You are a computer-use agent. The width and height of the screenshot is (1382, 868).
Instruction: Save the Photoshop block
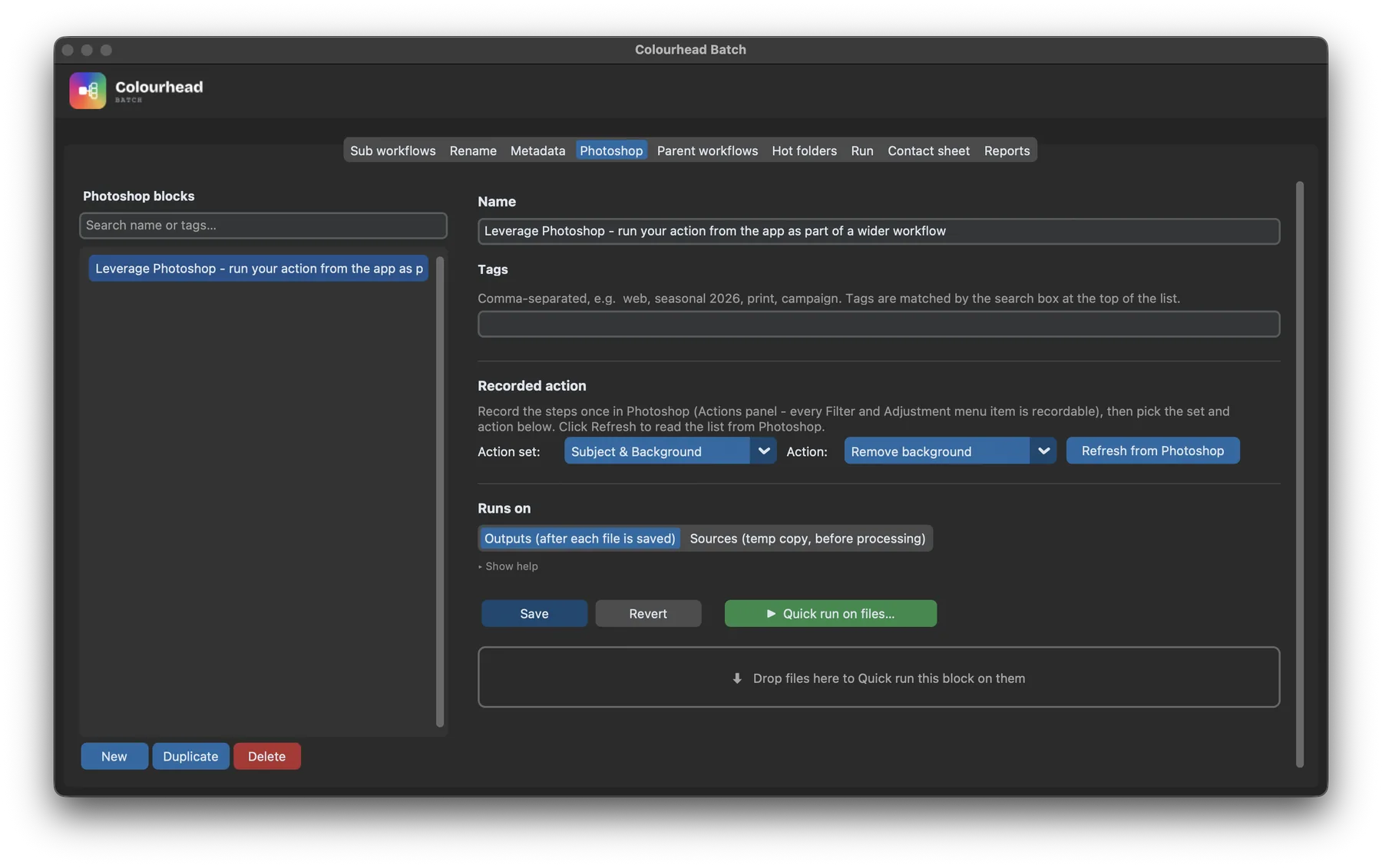pos(534,614)
